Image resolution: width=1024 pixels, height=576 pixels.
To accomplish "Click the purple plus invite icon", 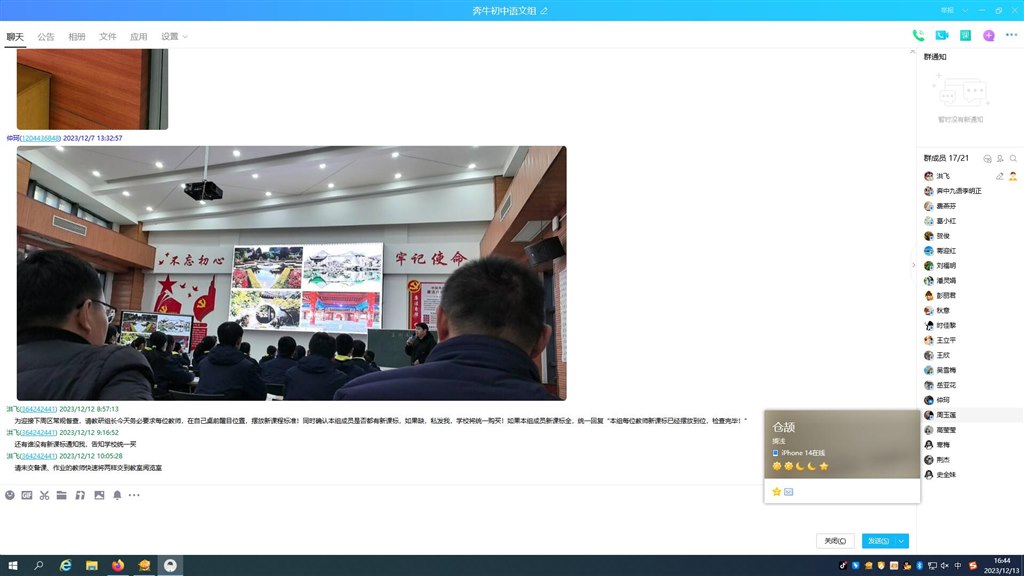I will point(989,36).
